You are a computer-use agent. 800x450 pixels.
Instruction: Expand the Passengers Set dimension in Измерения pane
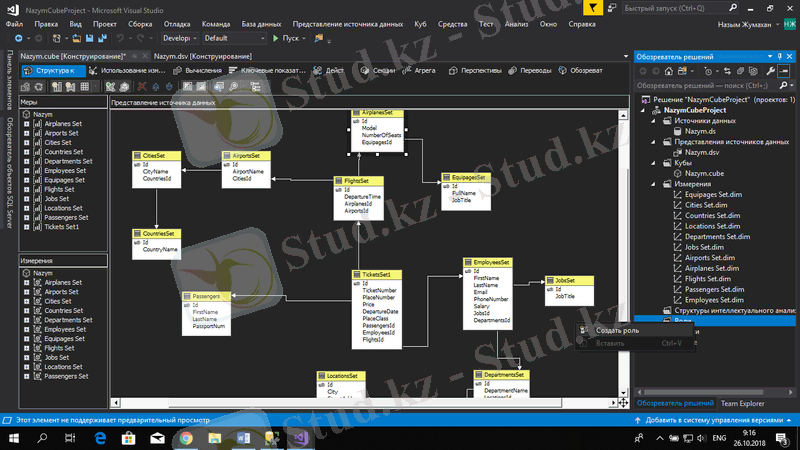pos(27,377)
